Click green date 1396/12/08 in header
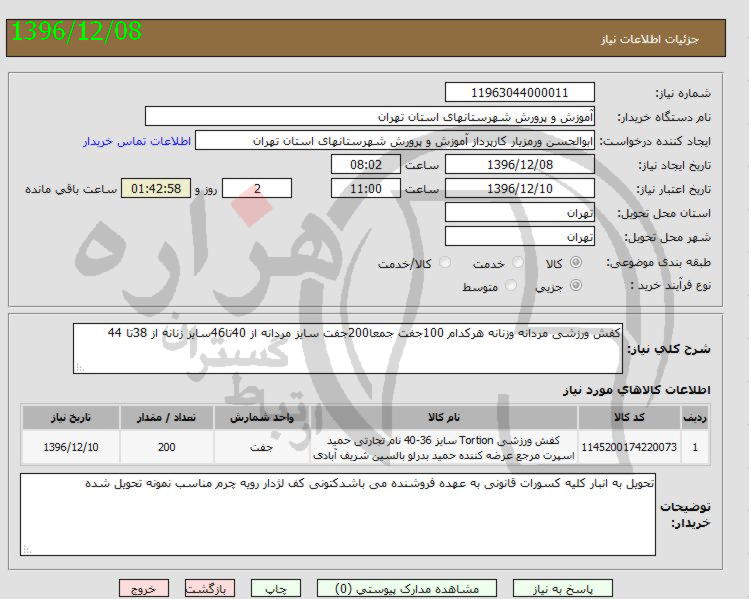749x599 pixels. coord(76,31)
